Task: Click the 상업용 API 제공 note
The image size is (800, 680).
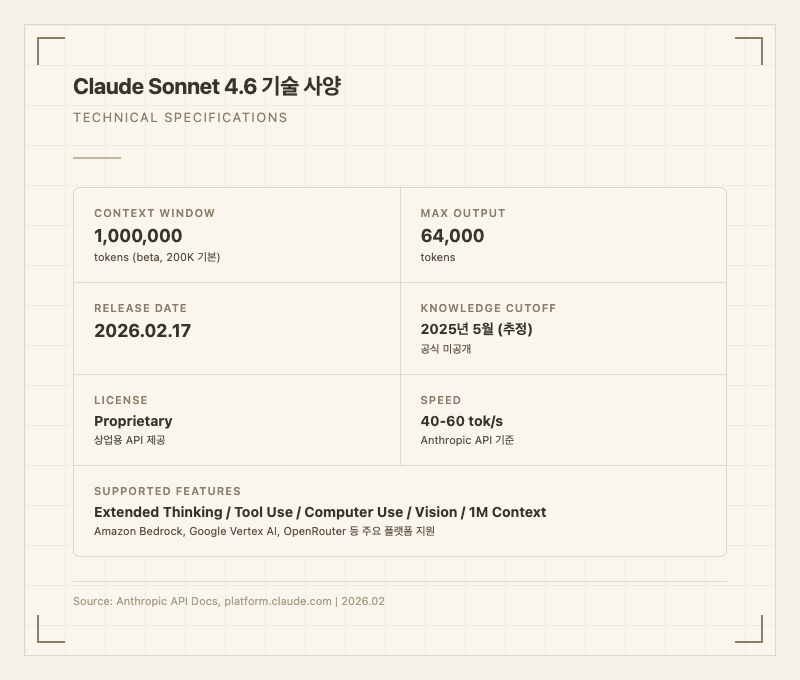Action: tap(129, 440)
